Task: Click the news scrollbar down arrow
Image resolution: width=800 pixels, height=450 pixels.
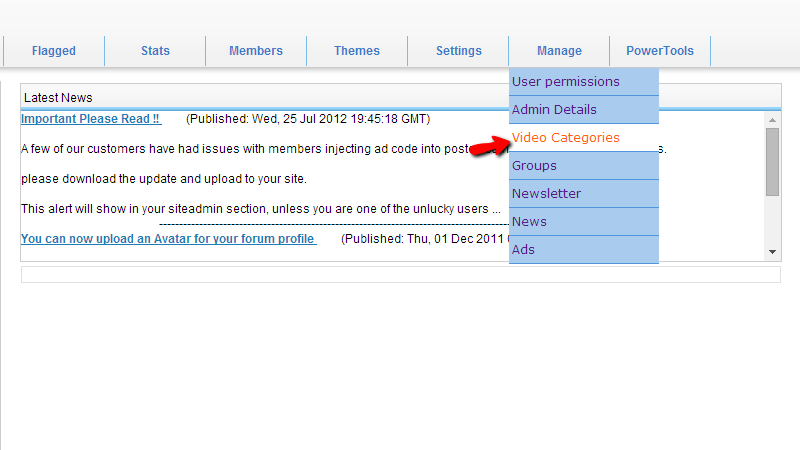Action: 772,252
